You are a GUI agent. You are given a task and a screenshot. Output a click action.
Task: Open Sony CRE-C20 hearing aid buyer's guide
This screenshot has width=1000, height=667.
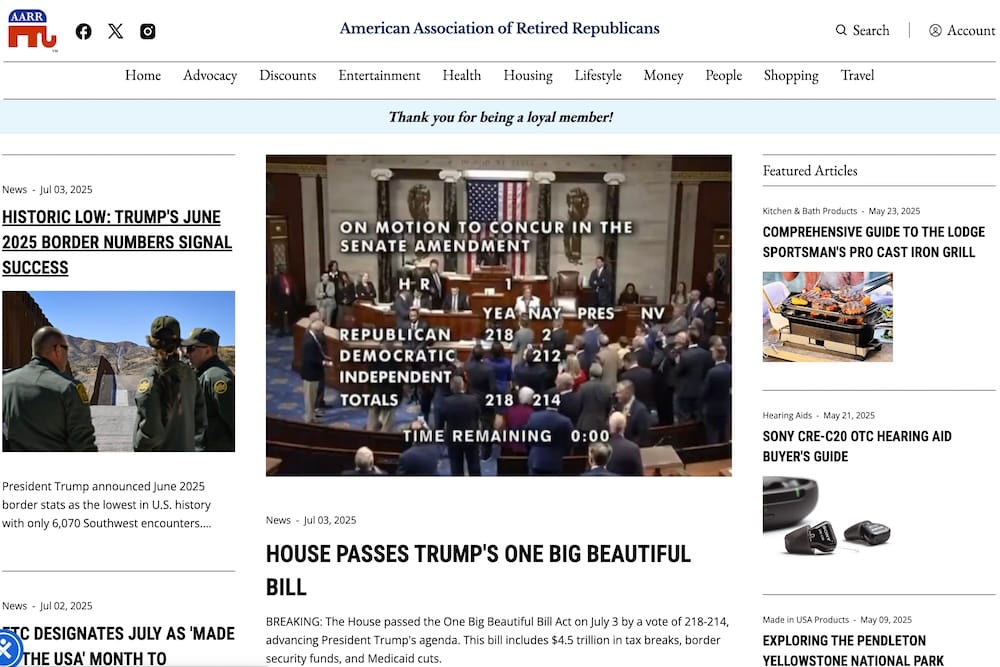point(856,446)
